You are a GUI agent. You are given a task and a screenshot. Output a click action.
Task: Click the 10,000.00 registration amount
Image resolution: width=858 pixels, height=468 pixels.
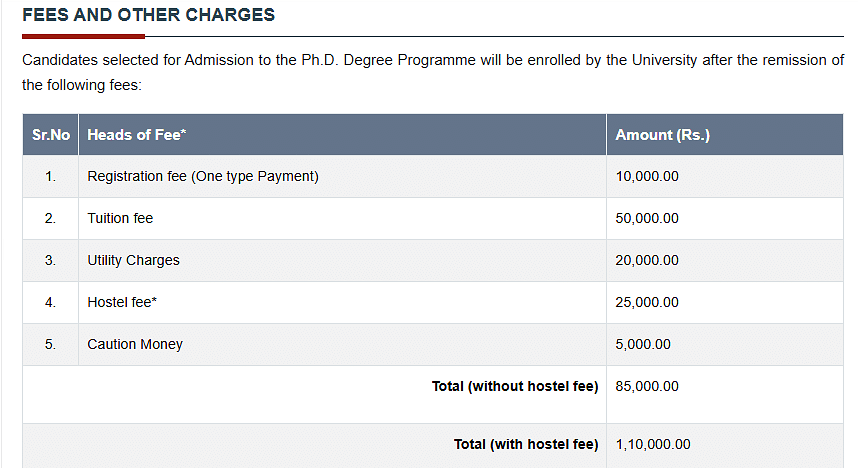pos(647,176)
